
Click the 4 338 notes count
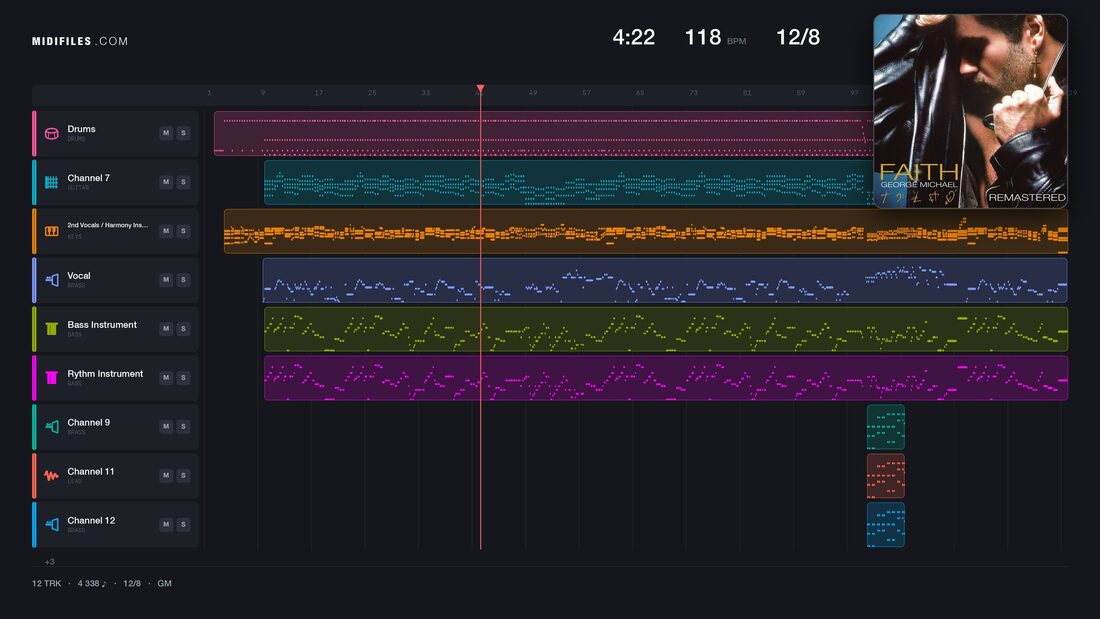click(92, 583)
